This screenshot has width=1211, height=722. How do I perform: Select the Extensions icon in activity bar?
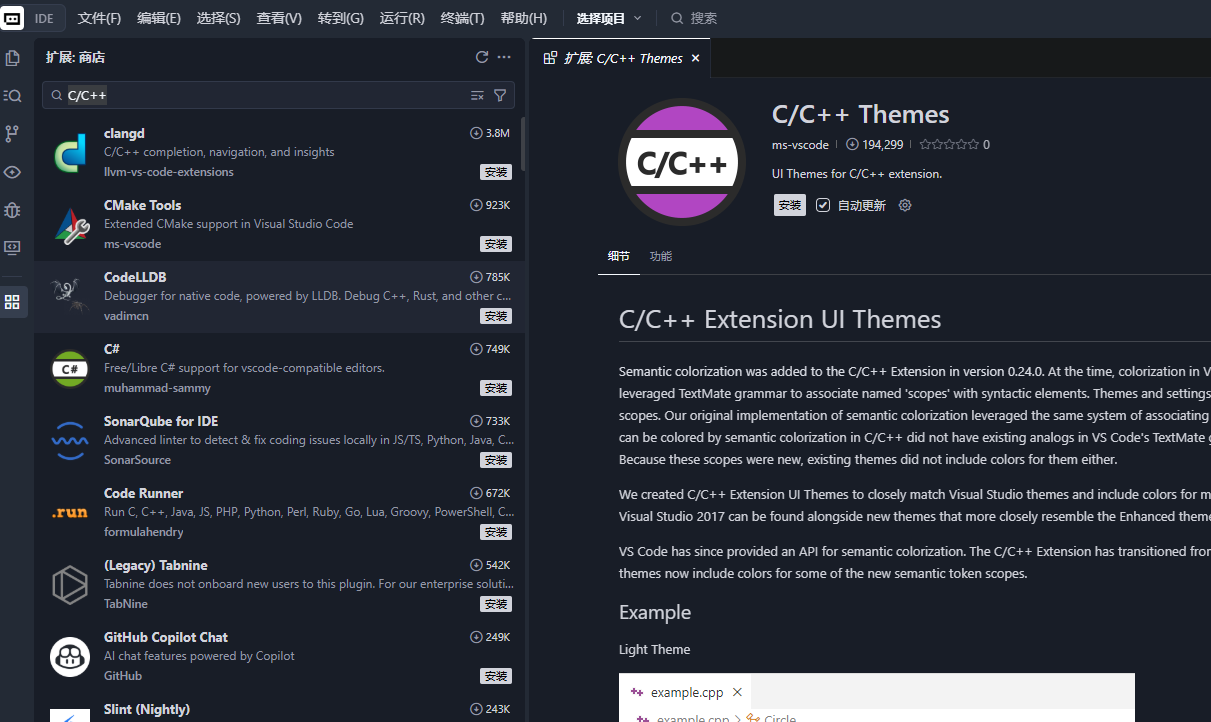(x=13, y=301)
